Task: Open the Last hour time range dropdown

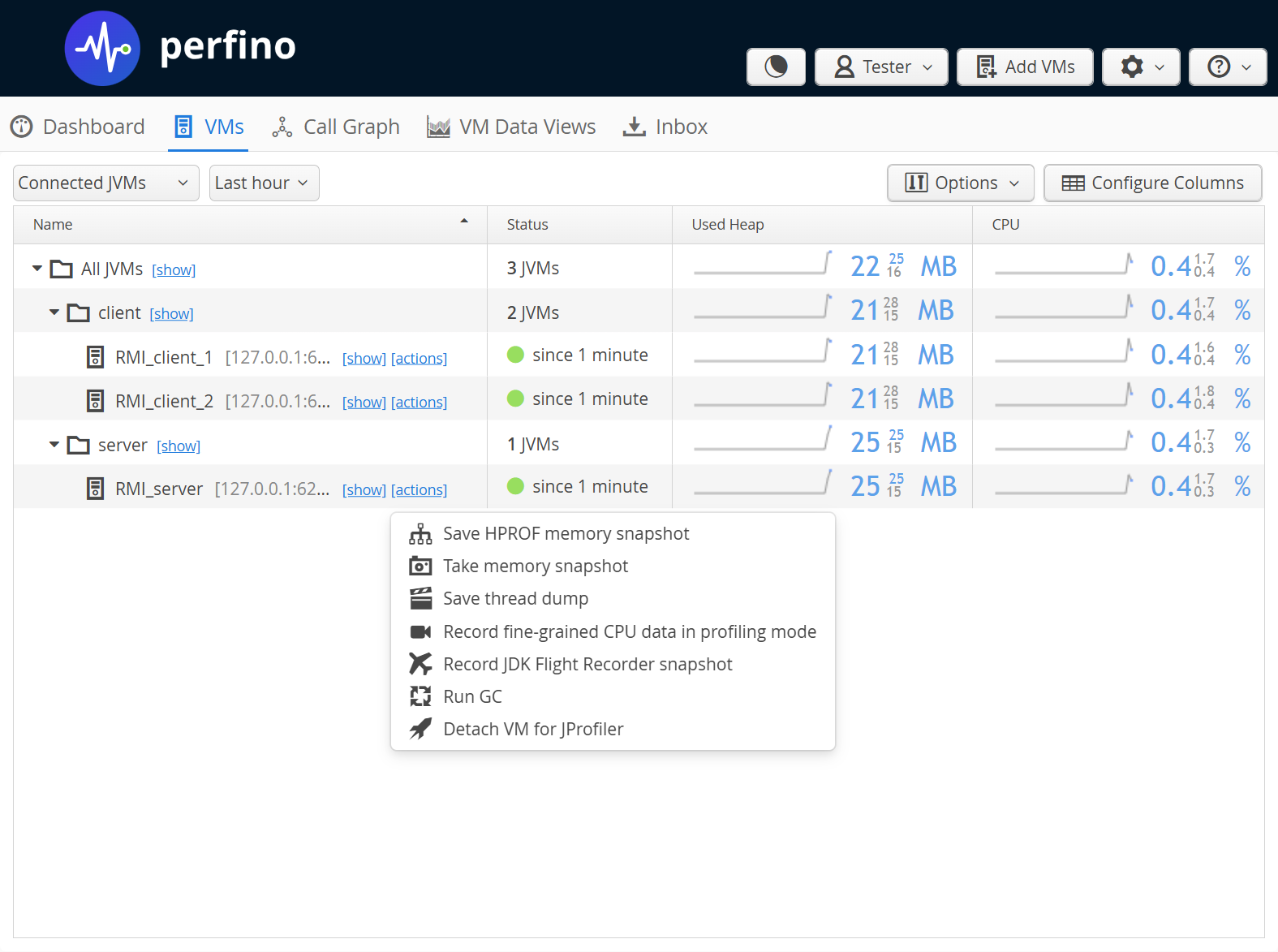Action: [x=264, y=183]
